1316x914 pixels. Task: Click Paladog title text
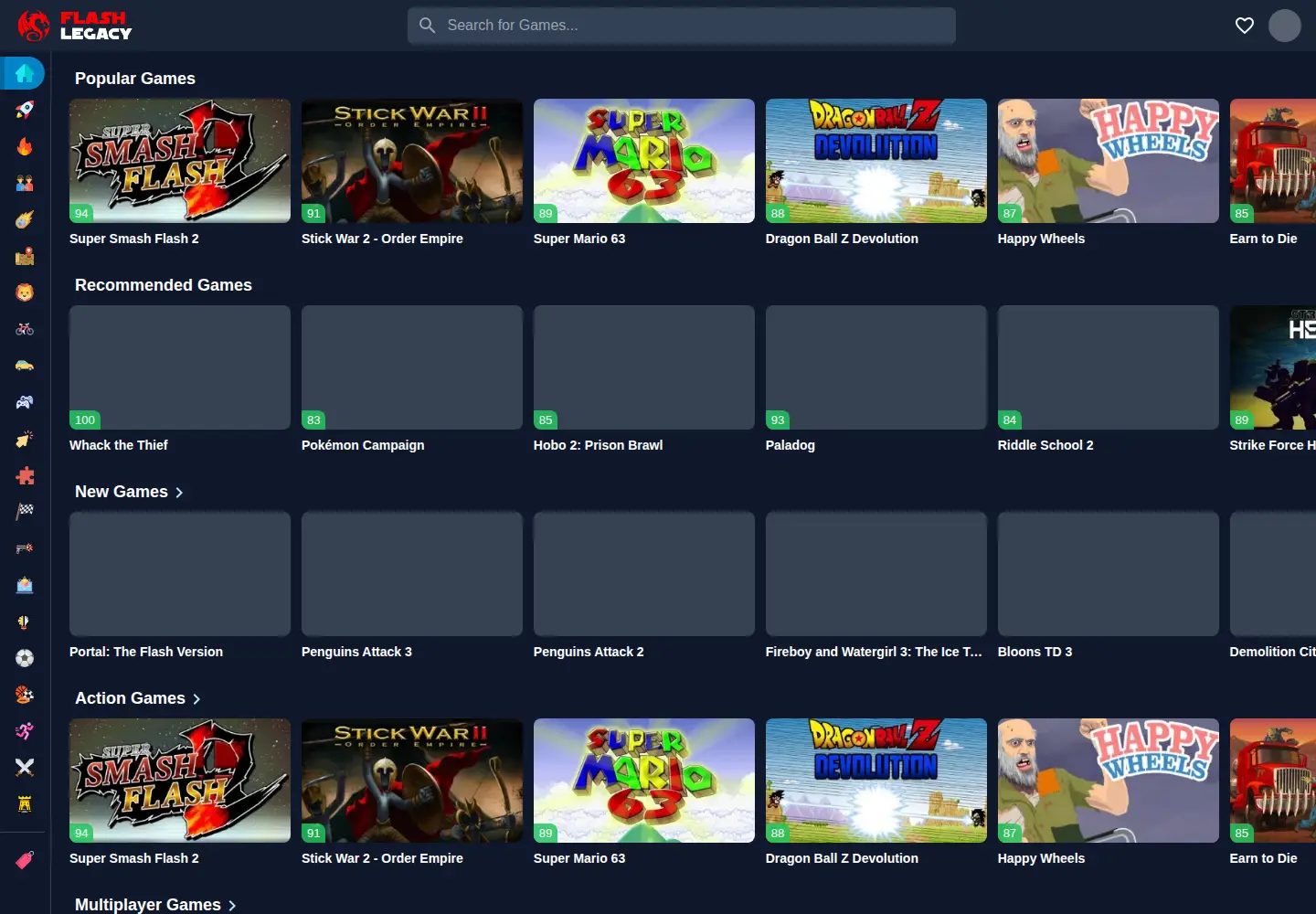(791, 445)
